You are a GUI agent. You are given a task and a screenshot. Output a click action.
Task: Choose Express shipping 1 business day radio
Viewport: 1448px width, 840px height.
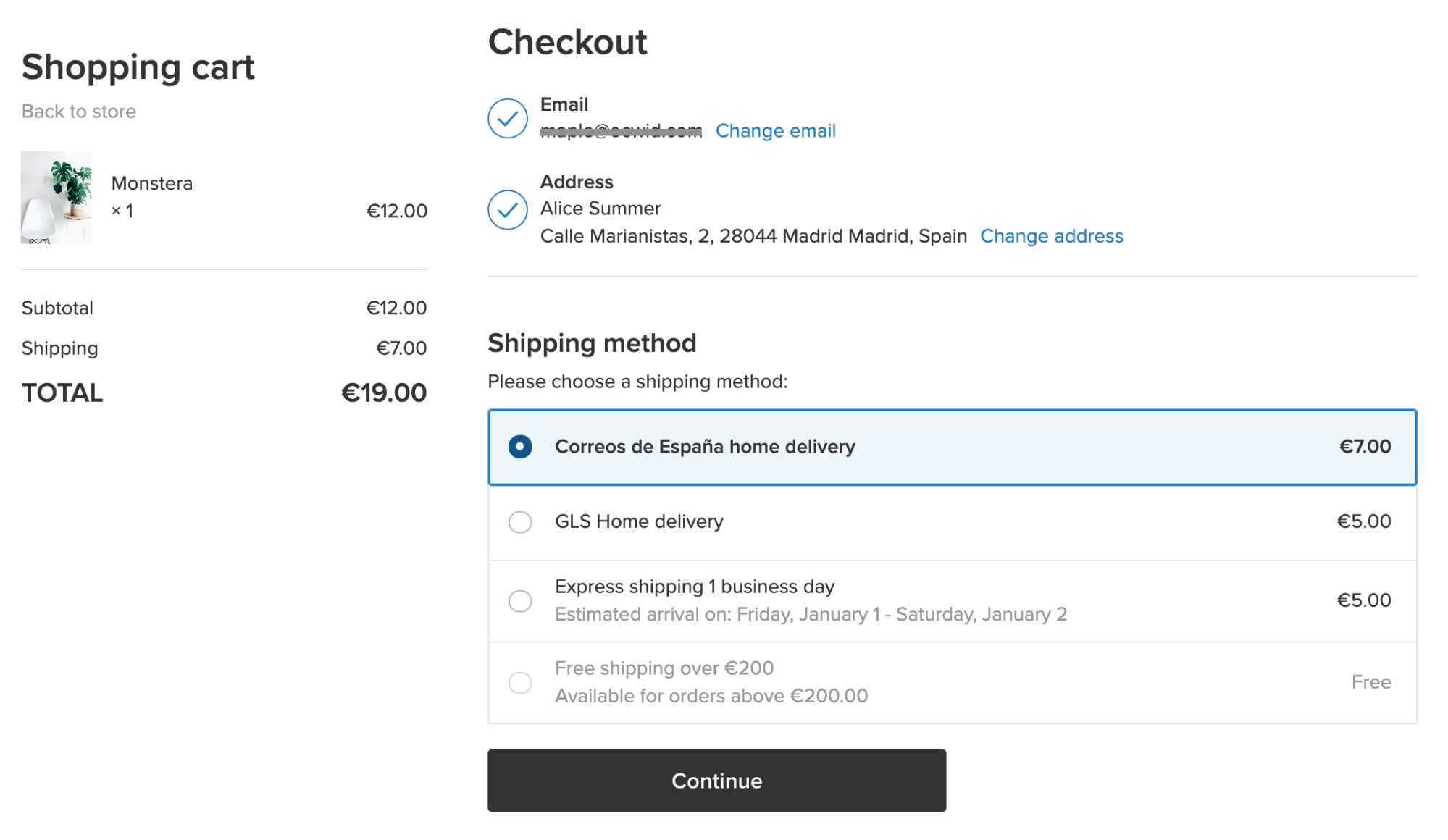point(520,601)
